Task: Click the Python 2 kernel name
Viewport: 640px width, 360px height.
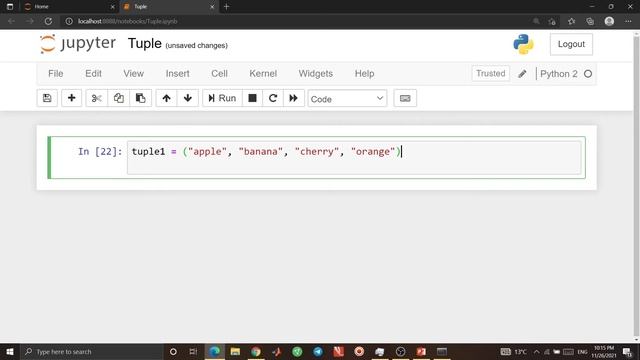Action: (558, 74)
